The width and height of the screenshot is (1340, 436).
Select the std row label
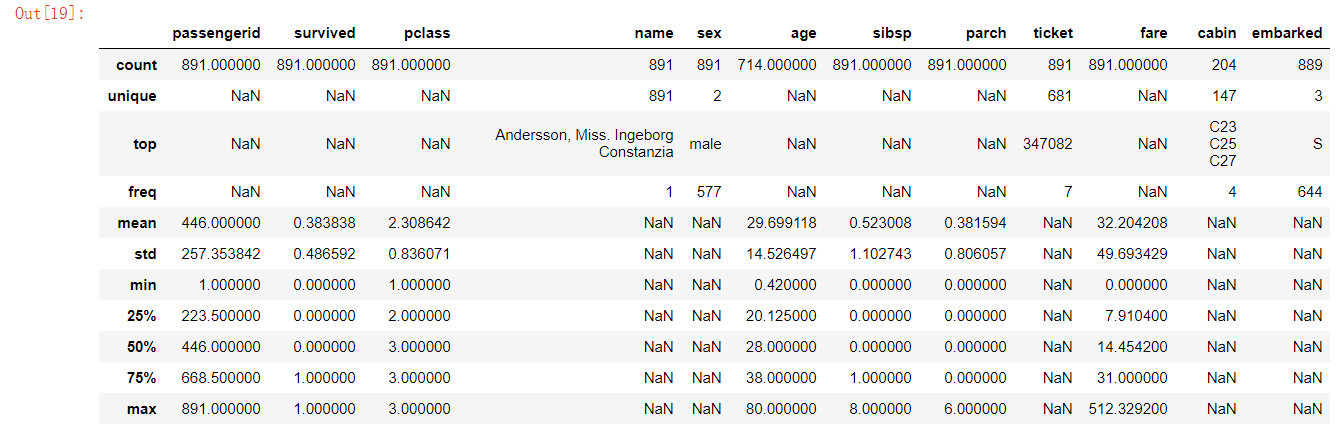[145, 254]
